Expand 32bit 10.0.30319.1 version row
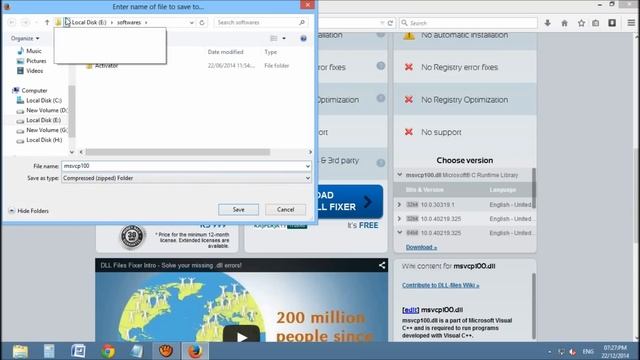640x360 pixels. pos(400,204)
